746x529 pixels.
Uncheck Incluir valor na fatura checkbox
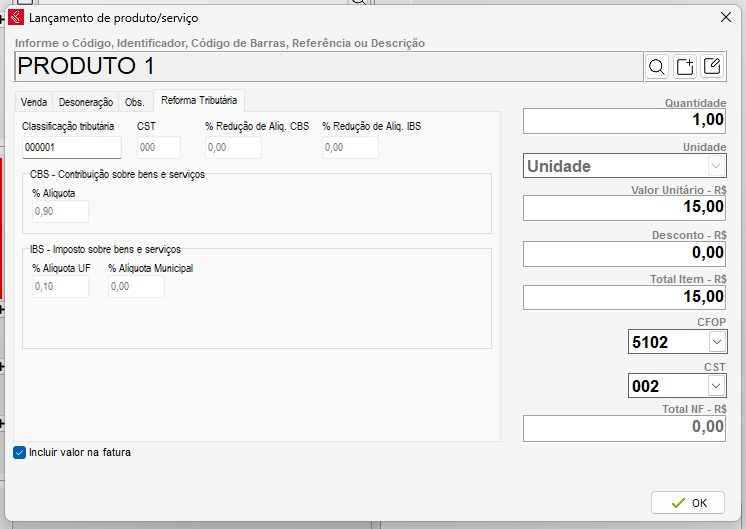20,452
